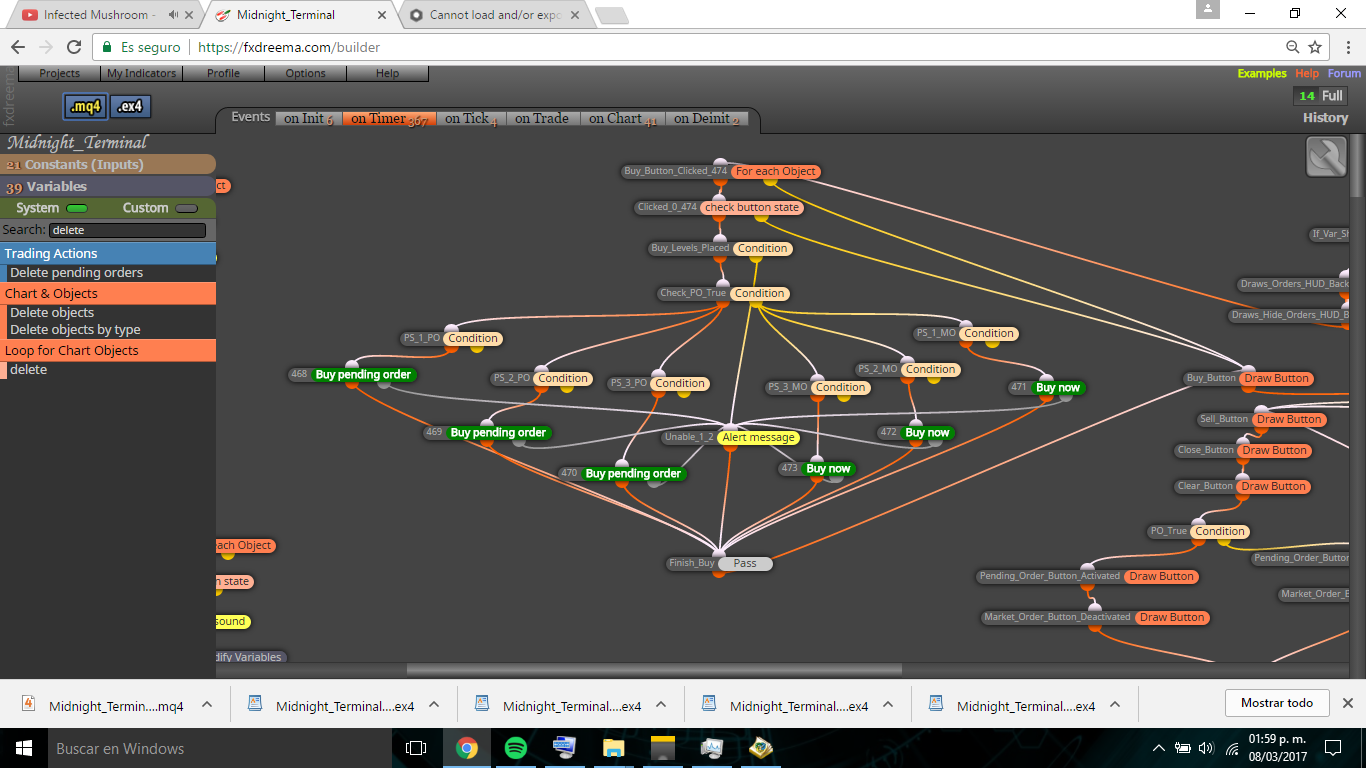1366x768 pixels.
Task: Open the History panel
Action: click(1325, 118)
